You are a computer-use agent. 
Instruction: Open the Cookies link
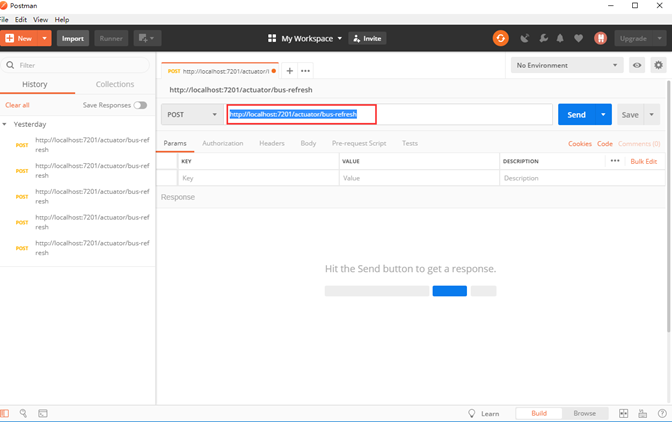[x=580, y=144]
